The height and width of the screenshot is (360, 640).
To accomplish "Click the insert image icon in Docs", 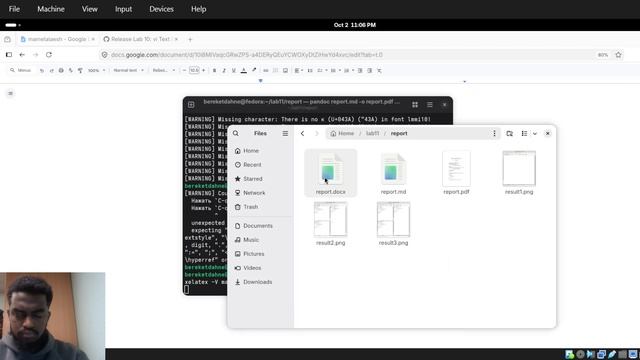I will tap(285, 71).
